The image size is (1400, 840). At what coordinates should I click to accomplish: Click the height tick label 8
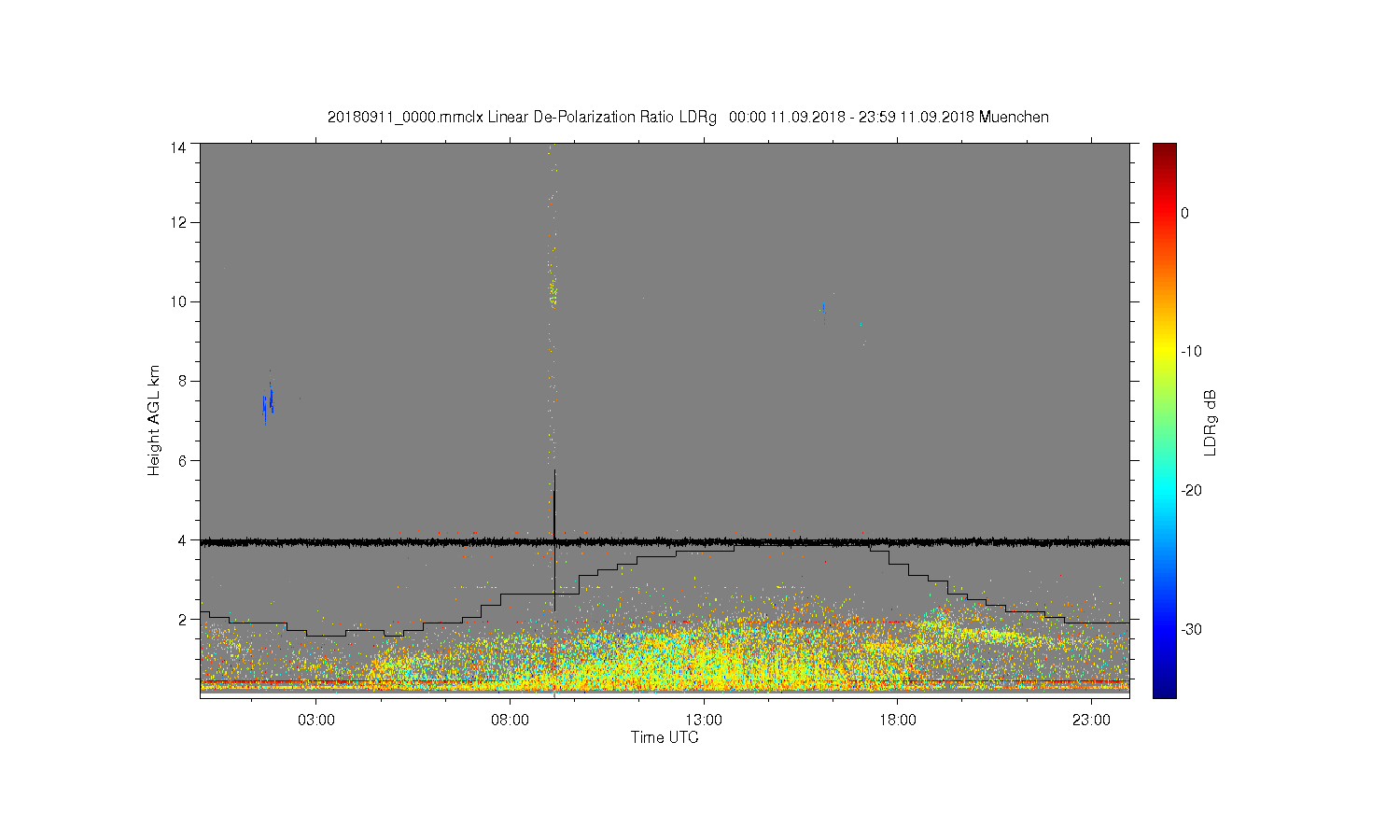pyautogui.click(x=182, y=381)
